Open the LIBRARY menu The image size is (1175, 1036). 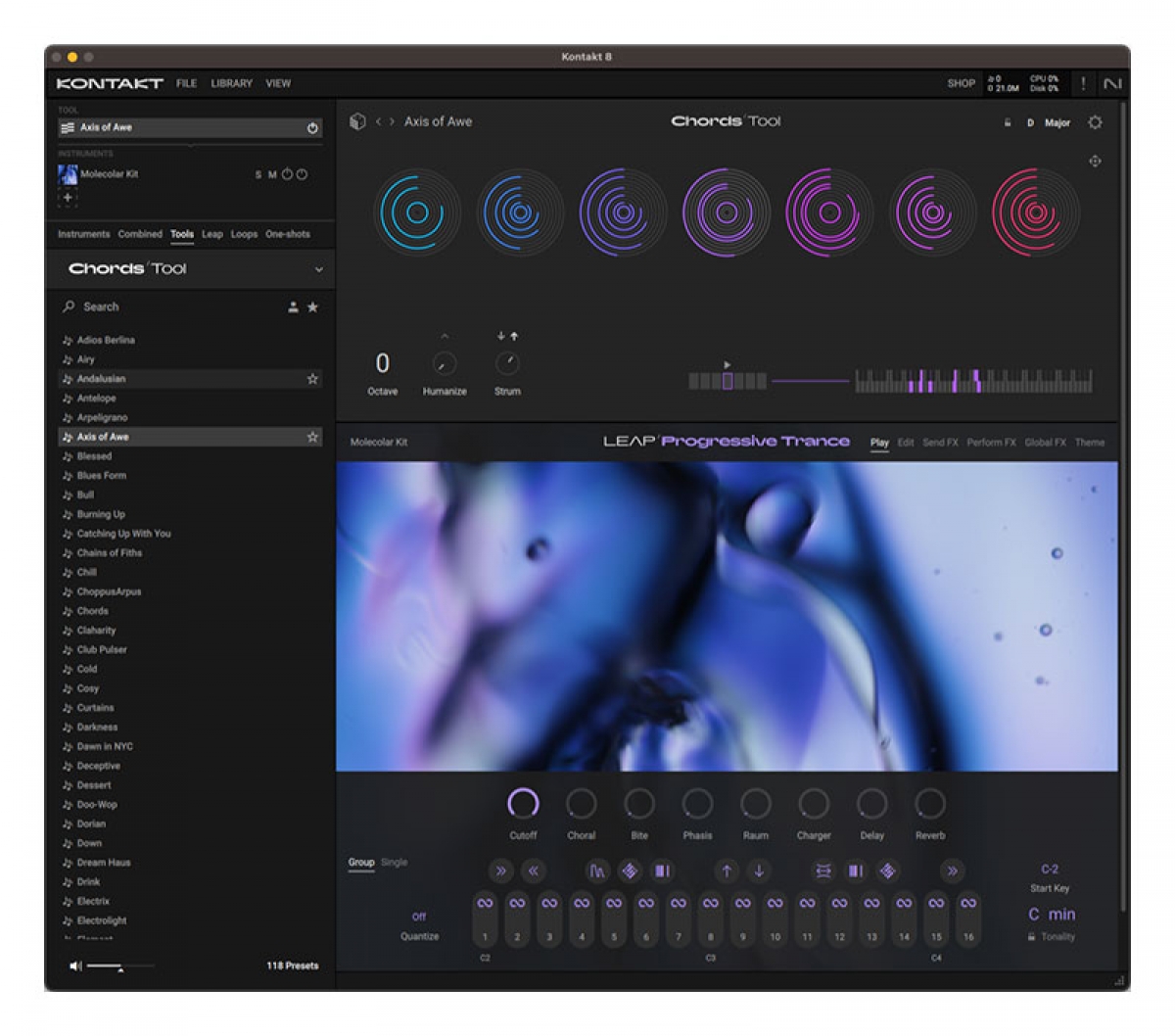point(232,84)
